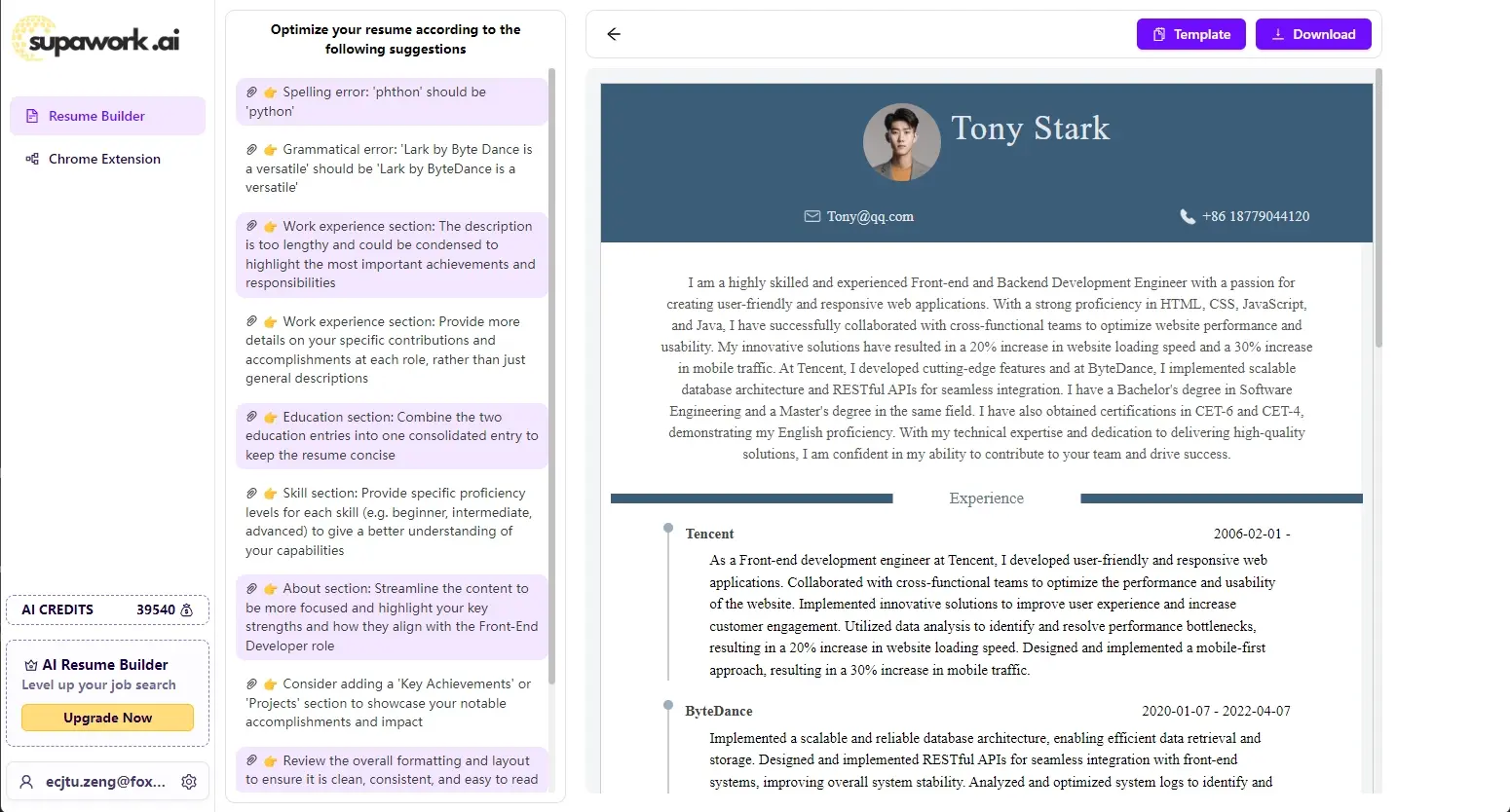
Task: Click the paperclip icon on the spelling error suggestion
Action: click(253, 91)
